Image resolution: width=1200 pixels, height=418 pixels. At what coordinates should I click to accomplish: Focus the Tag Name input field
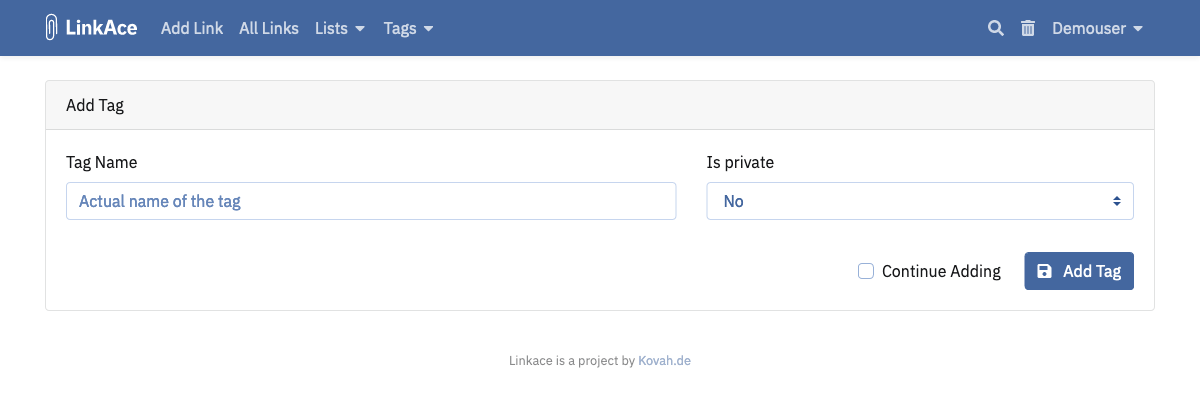[x=371, y=201]
